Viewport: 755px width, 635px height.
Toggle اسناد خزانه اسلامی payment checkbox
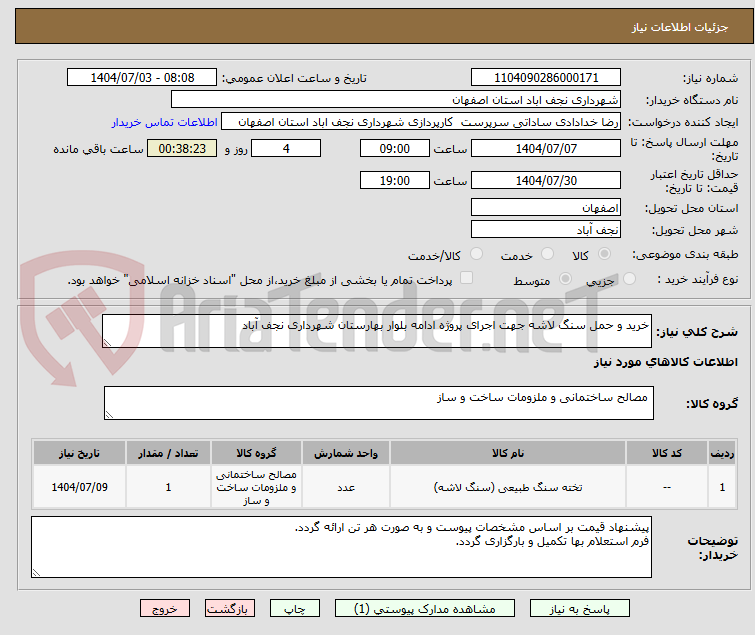(x=466, y=278)
